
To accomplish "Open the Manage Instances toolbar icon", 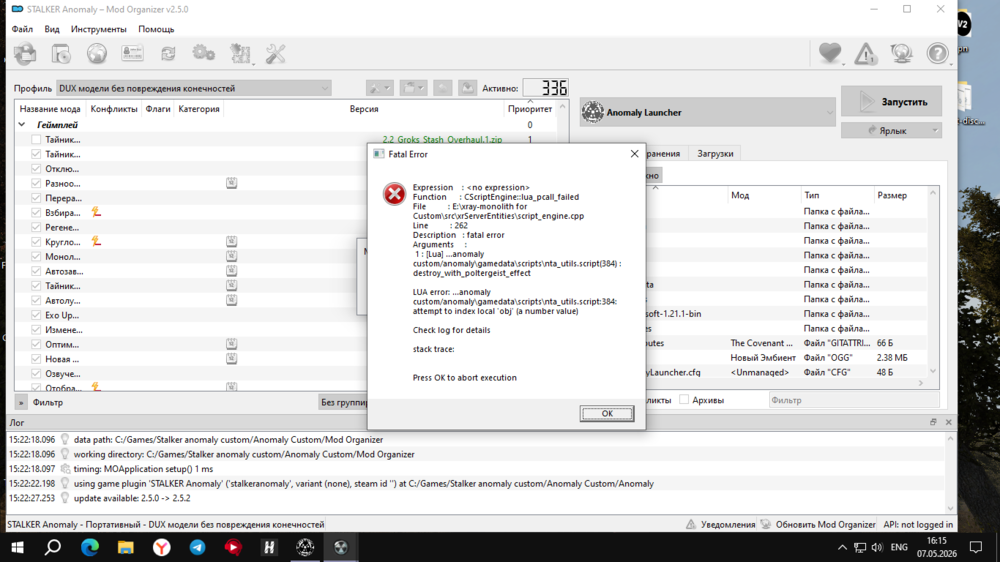I will coord(26,54).
